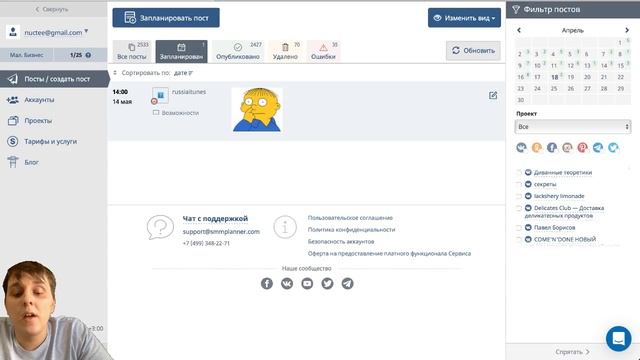Click the info circle icon in footer
640x360 pixels.
point(285,227)
